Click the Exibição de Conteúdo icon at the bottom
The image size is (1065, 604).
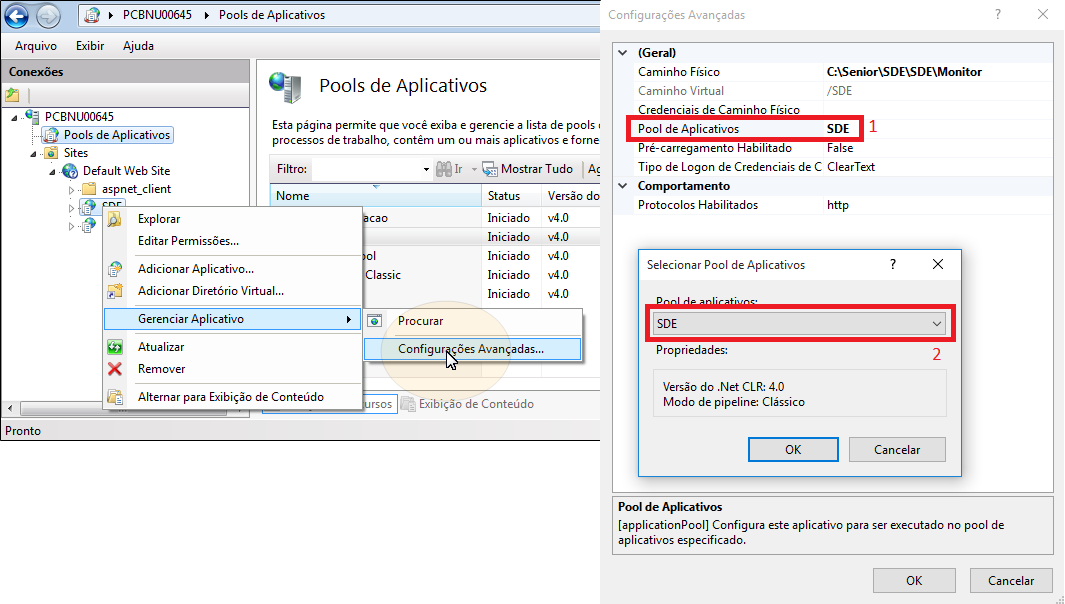408,404
